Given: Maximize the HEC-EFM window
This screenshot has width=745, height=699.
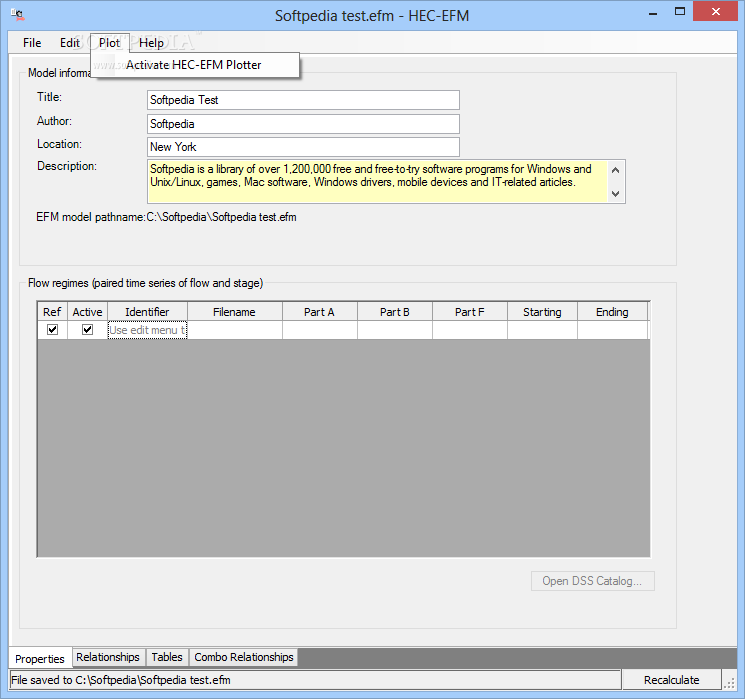Looking at the screenshot, I should (680, 12).
